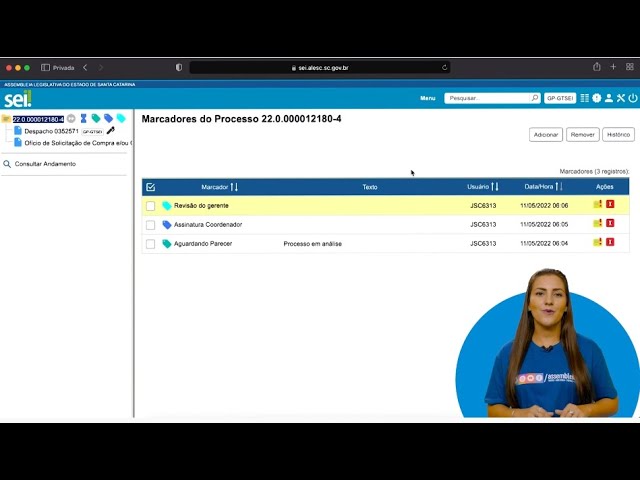640x480 pixels.
Task: Click the 'Assinatura Coordenador' marker name
Action: tap(208, 224)
